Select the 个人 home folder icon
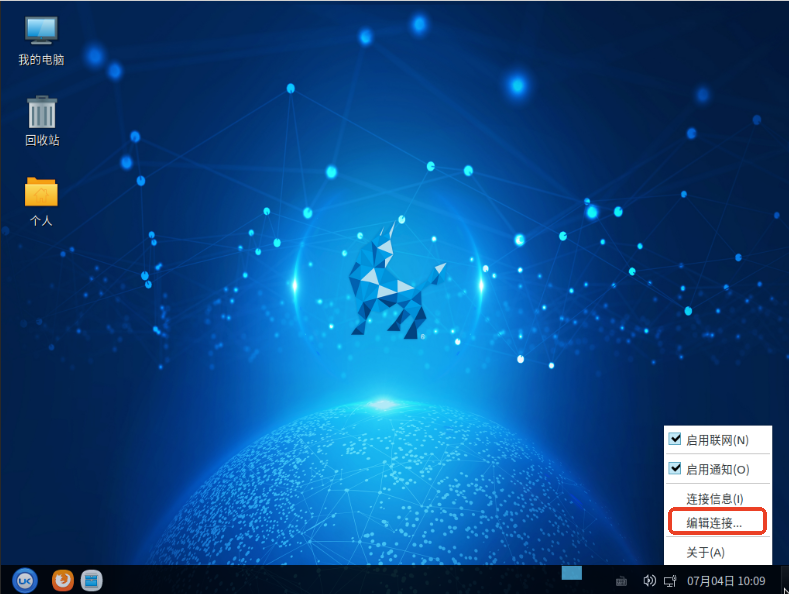This screenshot has height=594, width=789. pyautogui.click(x=41, y=201)
